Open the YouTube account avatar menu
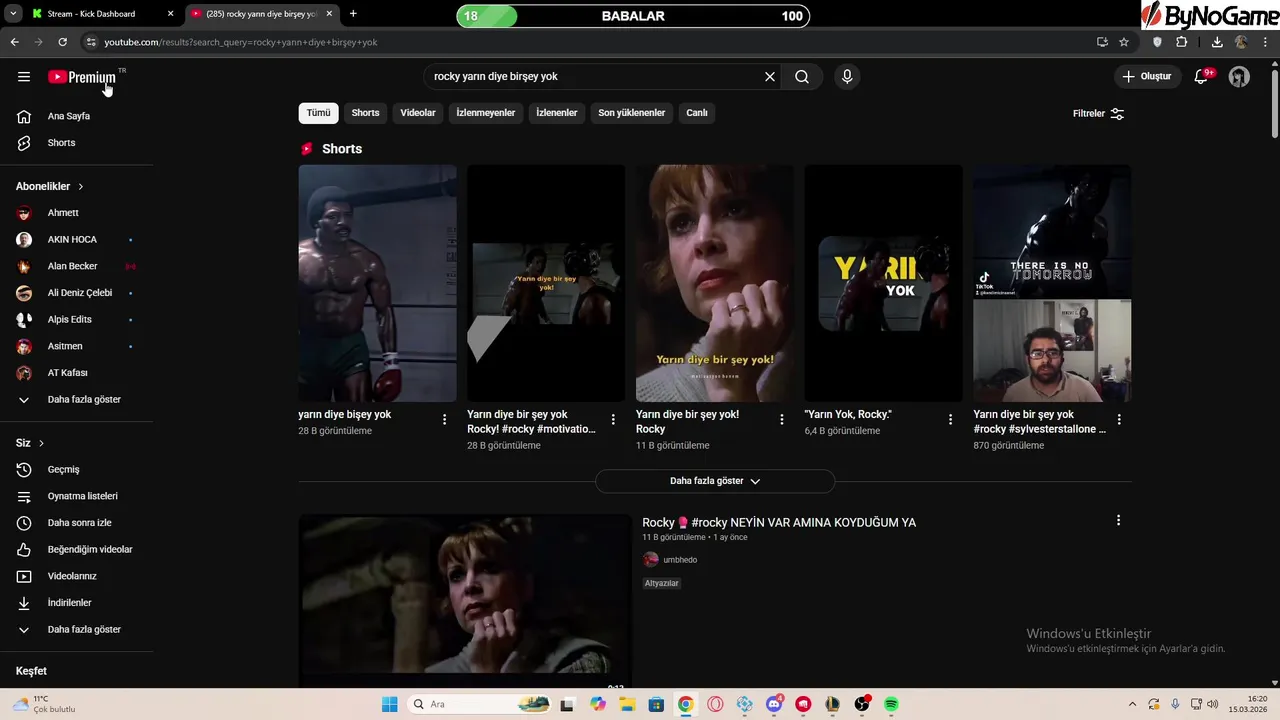This screenshot has width=1280, height=720. (1239, 77)
